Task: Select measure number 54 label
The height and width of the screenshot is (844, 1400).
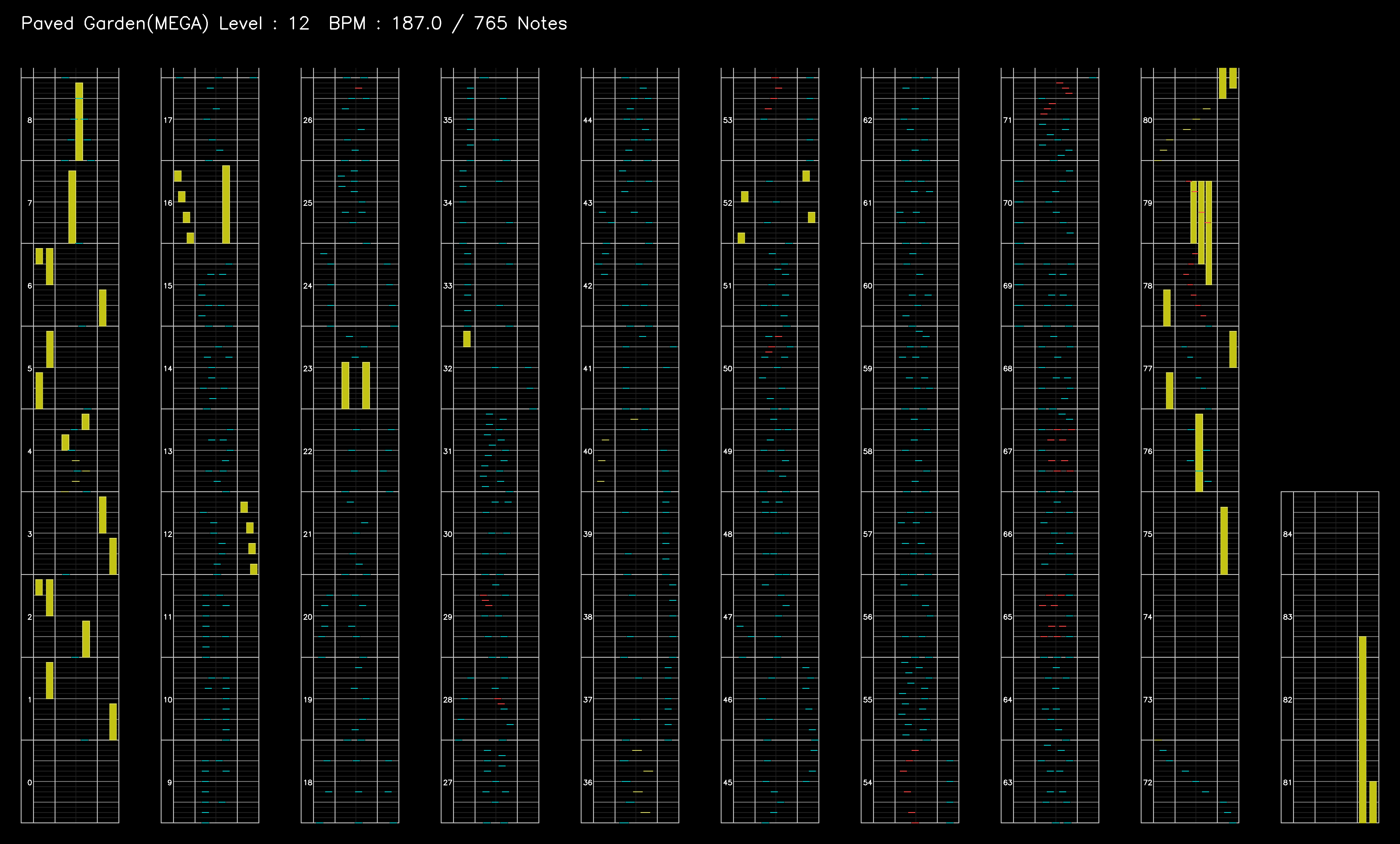Action: (x=868, y=782)
